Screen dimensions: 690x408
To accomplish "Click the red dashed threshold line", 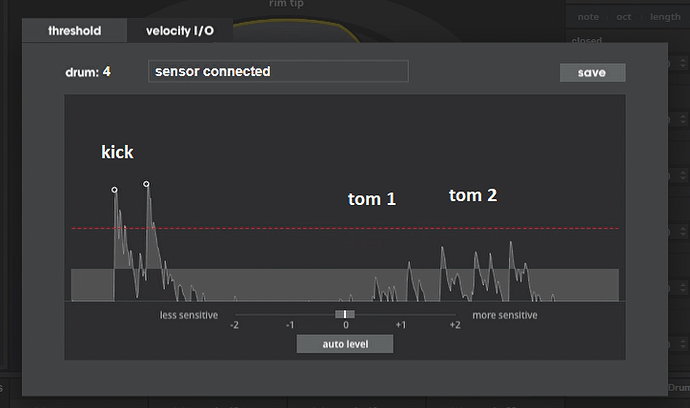I will click(x=345, y=228).
